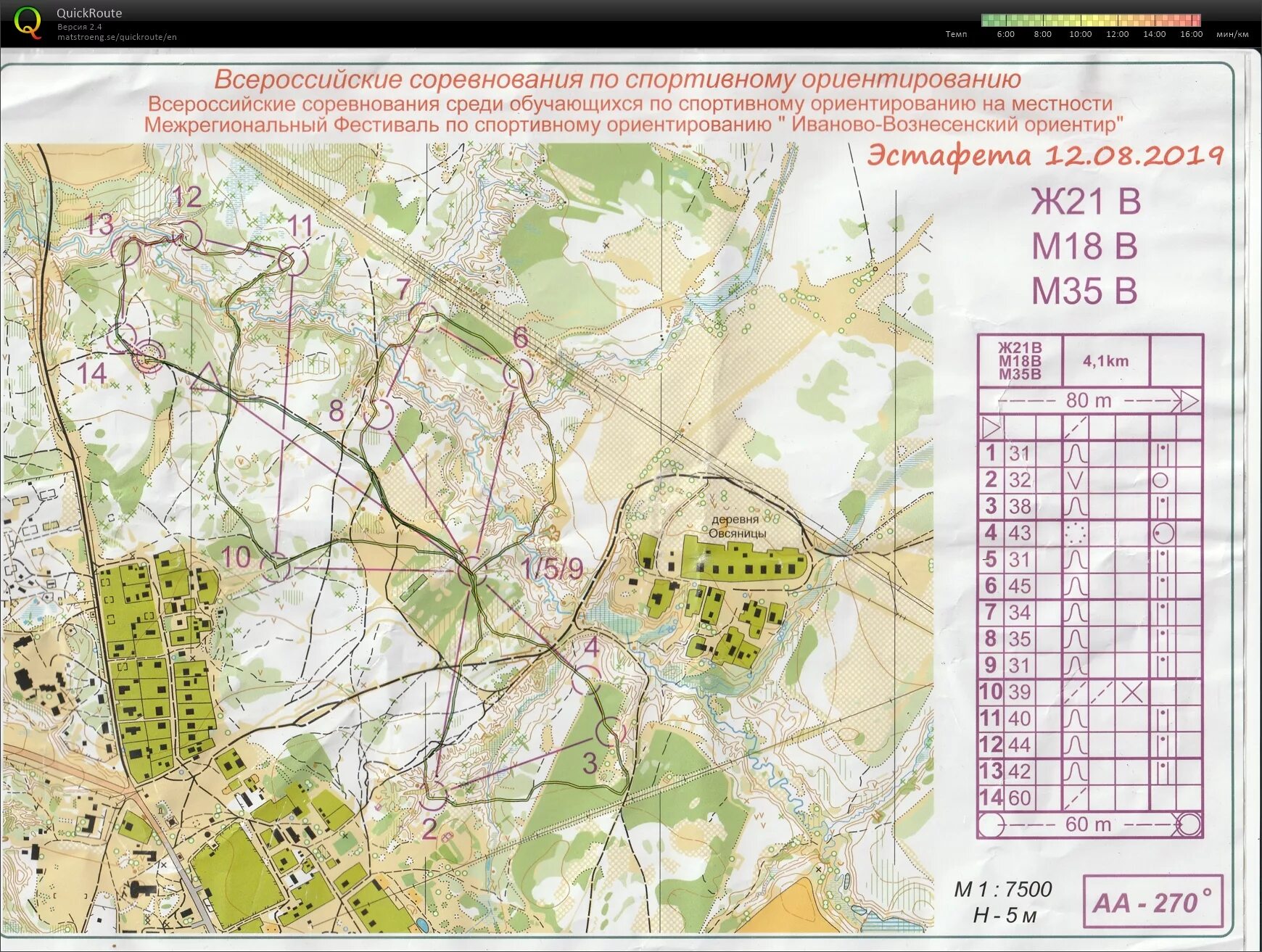
Task: Click the '80 m' start distance row
Action: click(1090, 400)
